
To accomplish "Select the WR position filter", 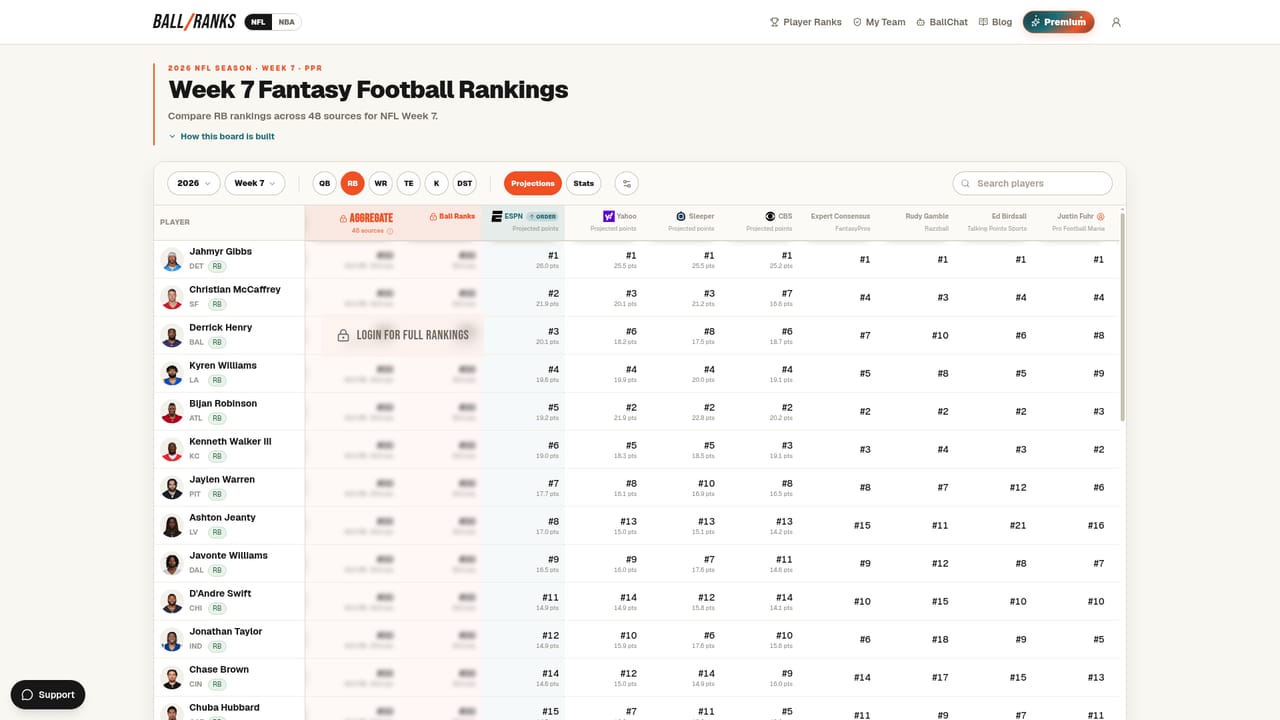I will pyautogui.click(x=380, y=183).
